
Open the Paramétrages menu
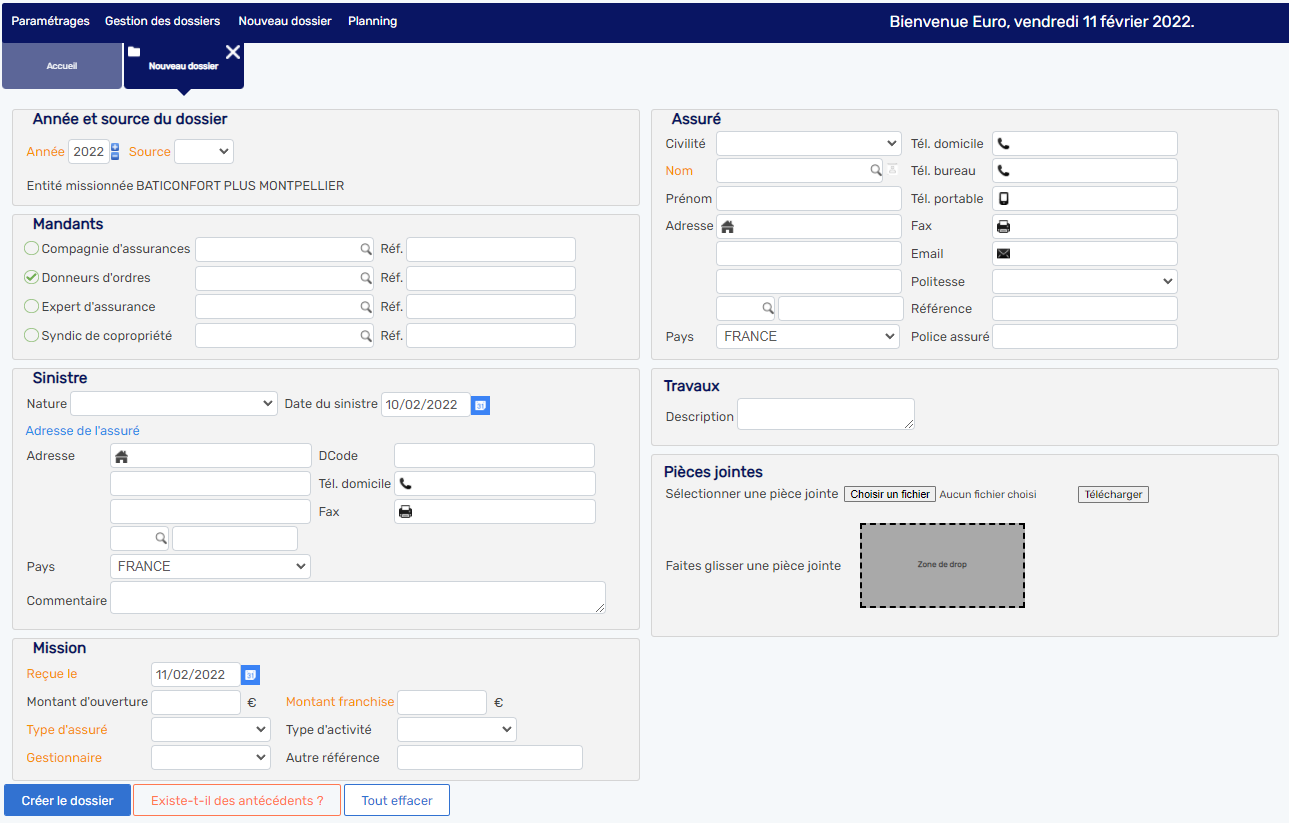tap(50, 21)
